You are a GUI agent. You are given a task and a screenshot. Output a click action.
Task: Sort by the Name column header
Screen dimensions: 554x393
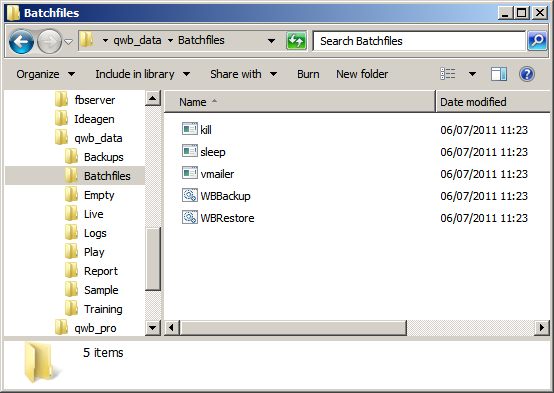click(x=300, y=102)
